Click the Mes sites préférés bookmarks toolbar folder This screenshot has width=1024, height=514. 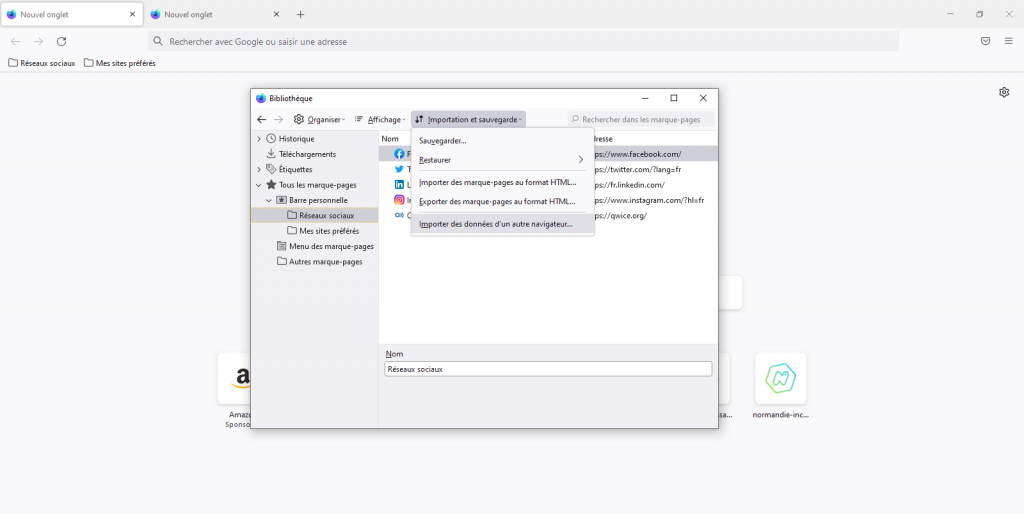pos(120,63)
